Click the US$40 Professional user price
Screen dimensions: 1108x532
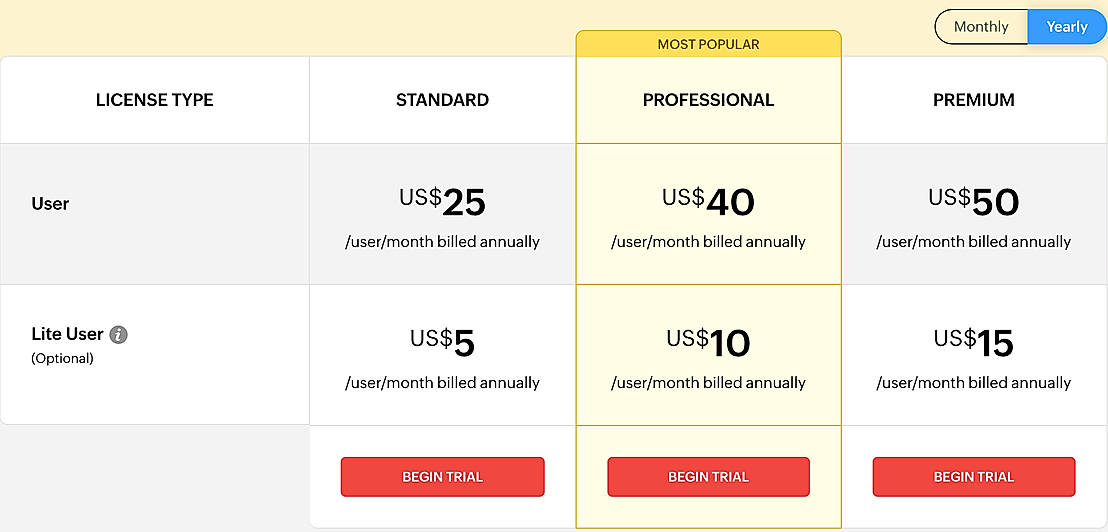click(x=708, y=202)
